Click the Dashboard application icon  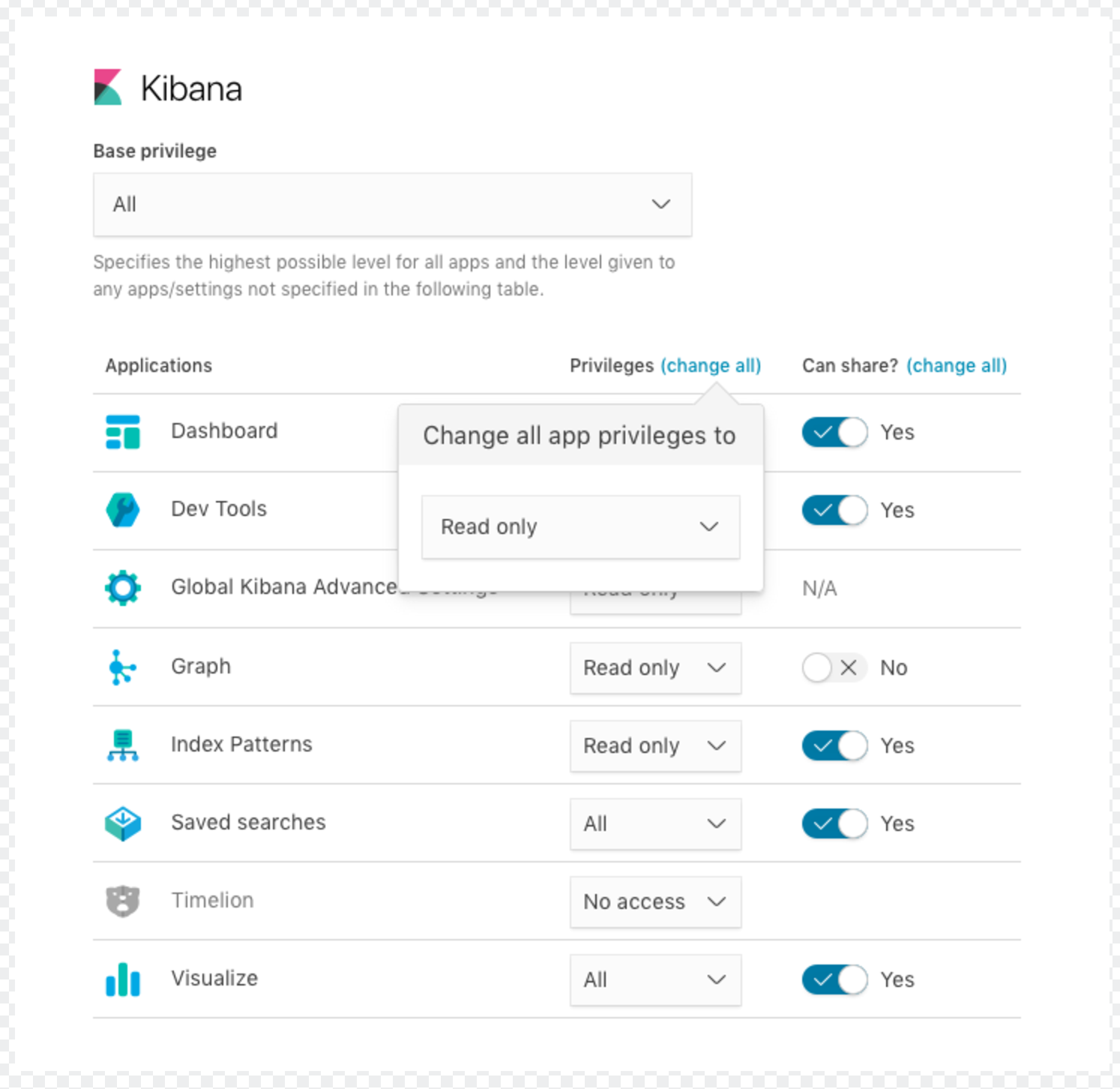(x=122, y=432)
